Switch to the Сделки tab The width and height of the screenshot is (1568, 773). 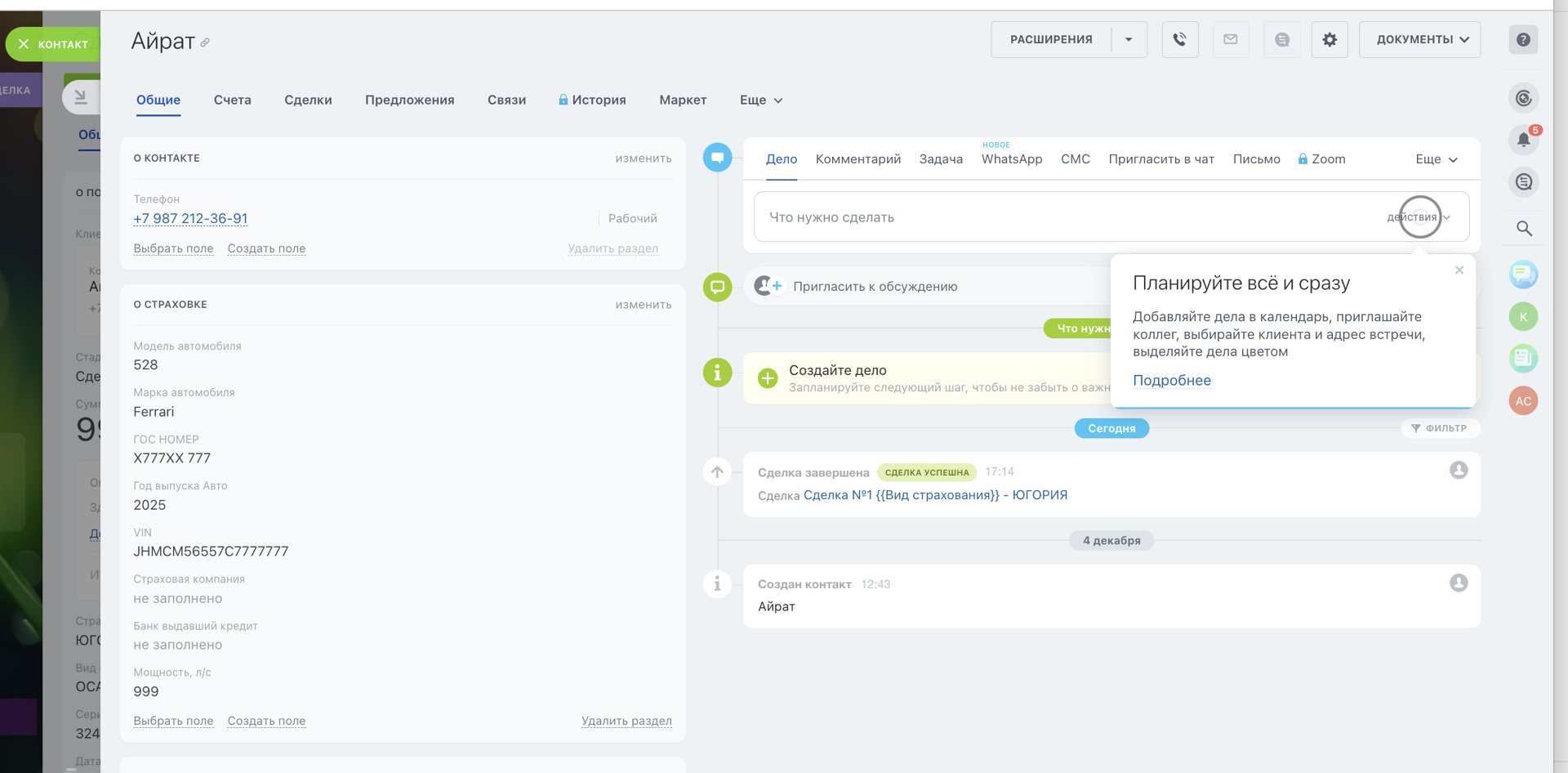click(308, 100)
